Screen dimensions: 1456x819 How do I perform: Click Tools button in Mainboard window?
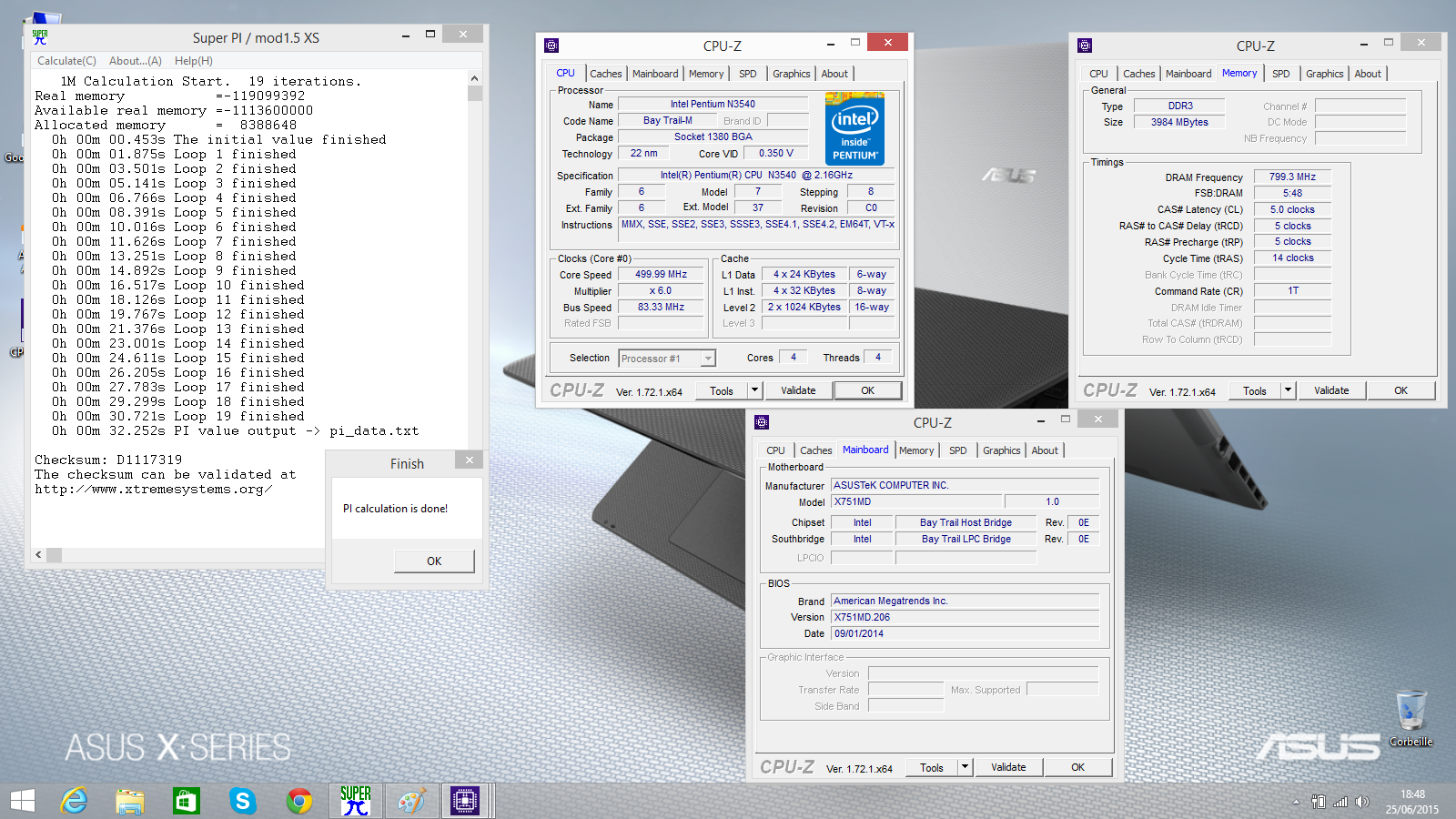(932, 767)
